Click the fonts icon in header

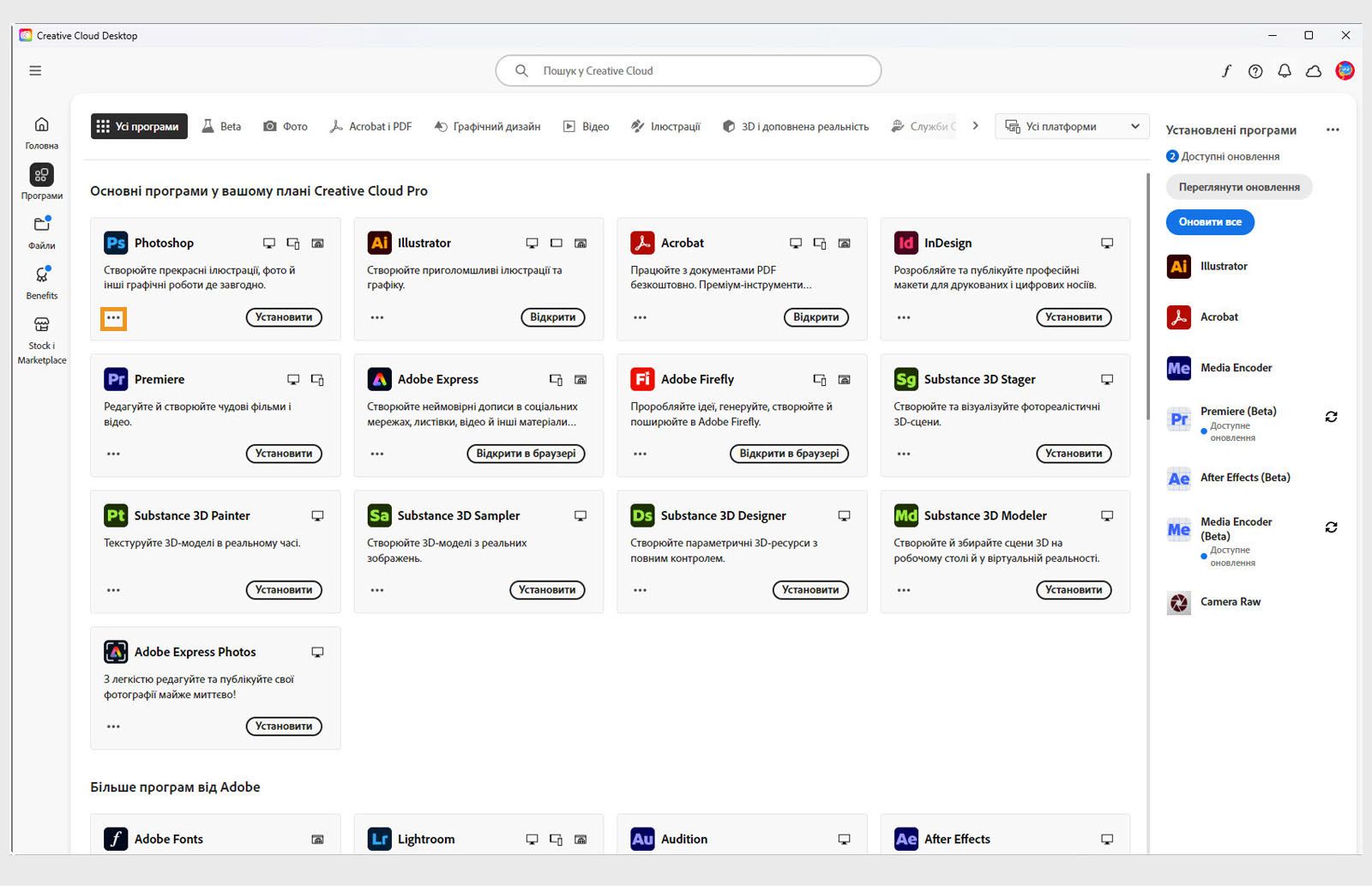[1226, 71]
